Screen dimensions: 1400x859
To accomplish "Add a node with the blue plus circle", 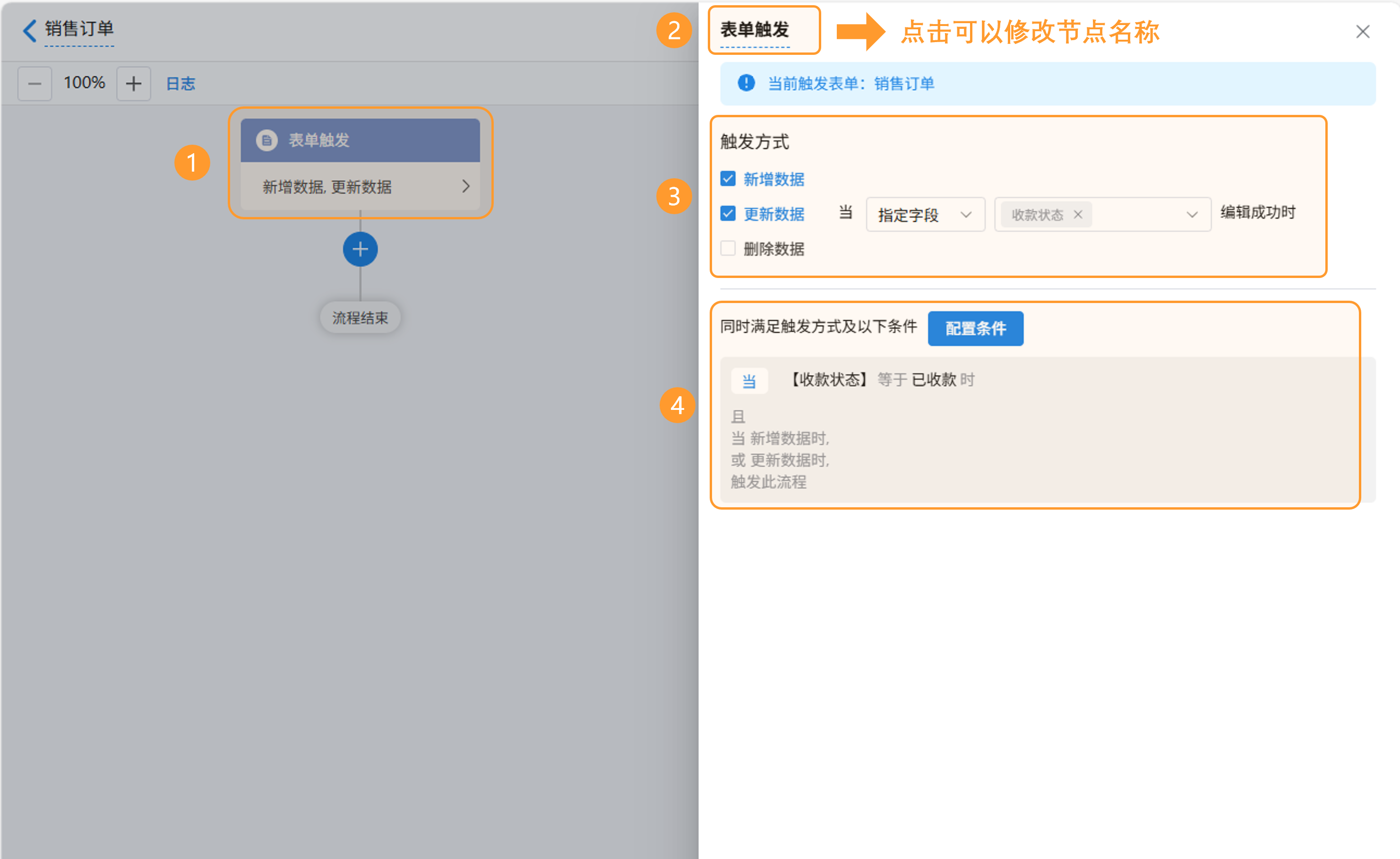I will point(360,249).
